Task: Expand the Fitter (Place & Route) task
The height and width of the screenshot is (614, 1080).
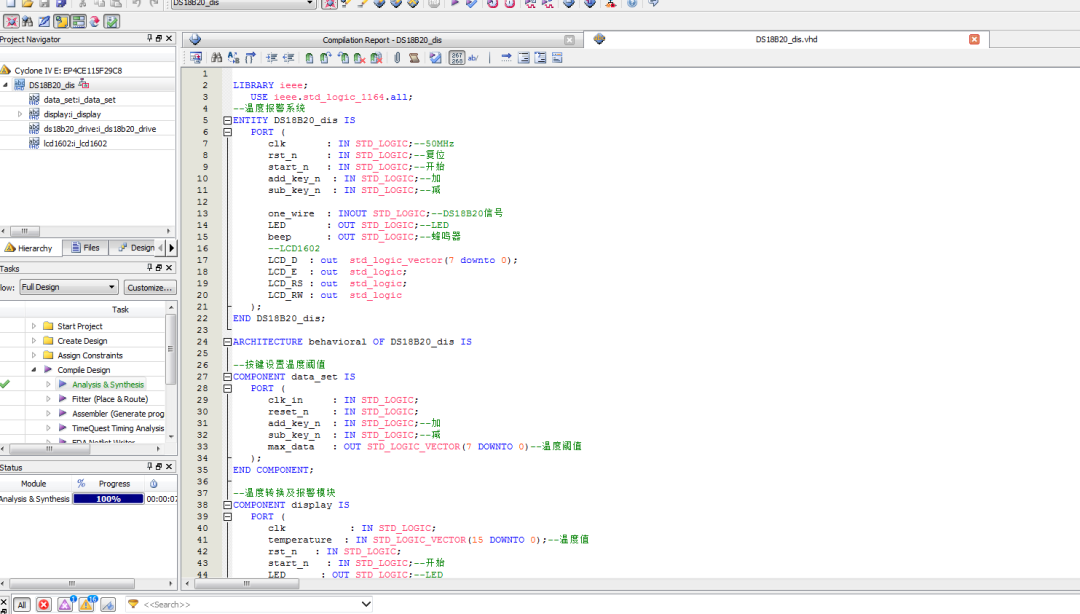Action: click(48, 399)
